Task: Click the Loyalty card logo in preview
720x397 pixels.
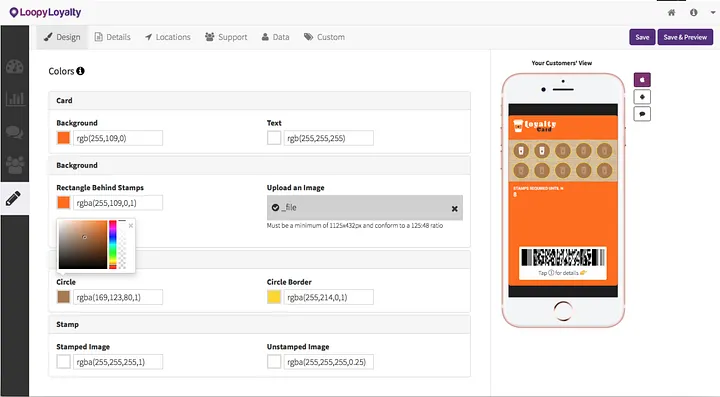Action: [534, 125]
